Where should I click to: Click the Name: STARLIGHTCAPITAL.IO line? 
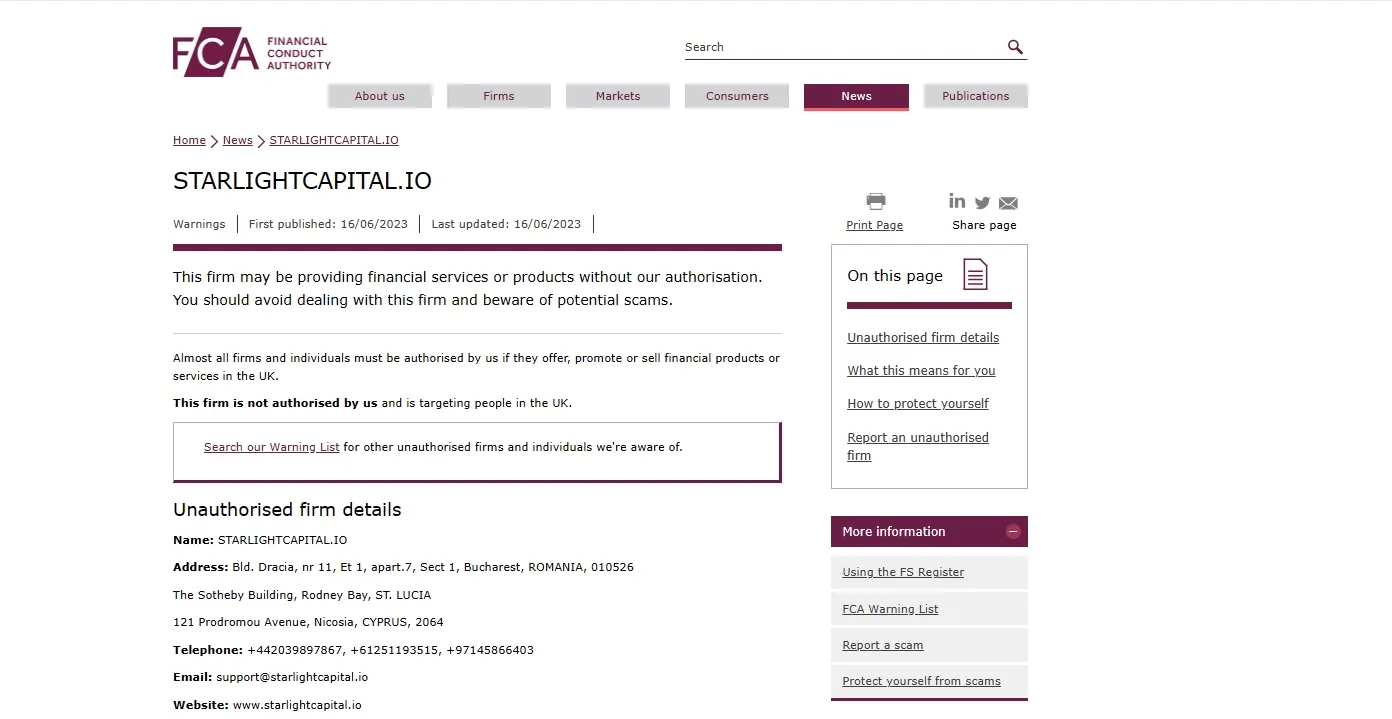(x=260, y=540)
